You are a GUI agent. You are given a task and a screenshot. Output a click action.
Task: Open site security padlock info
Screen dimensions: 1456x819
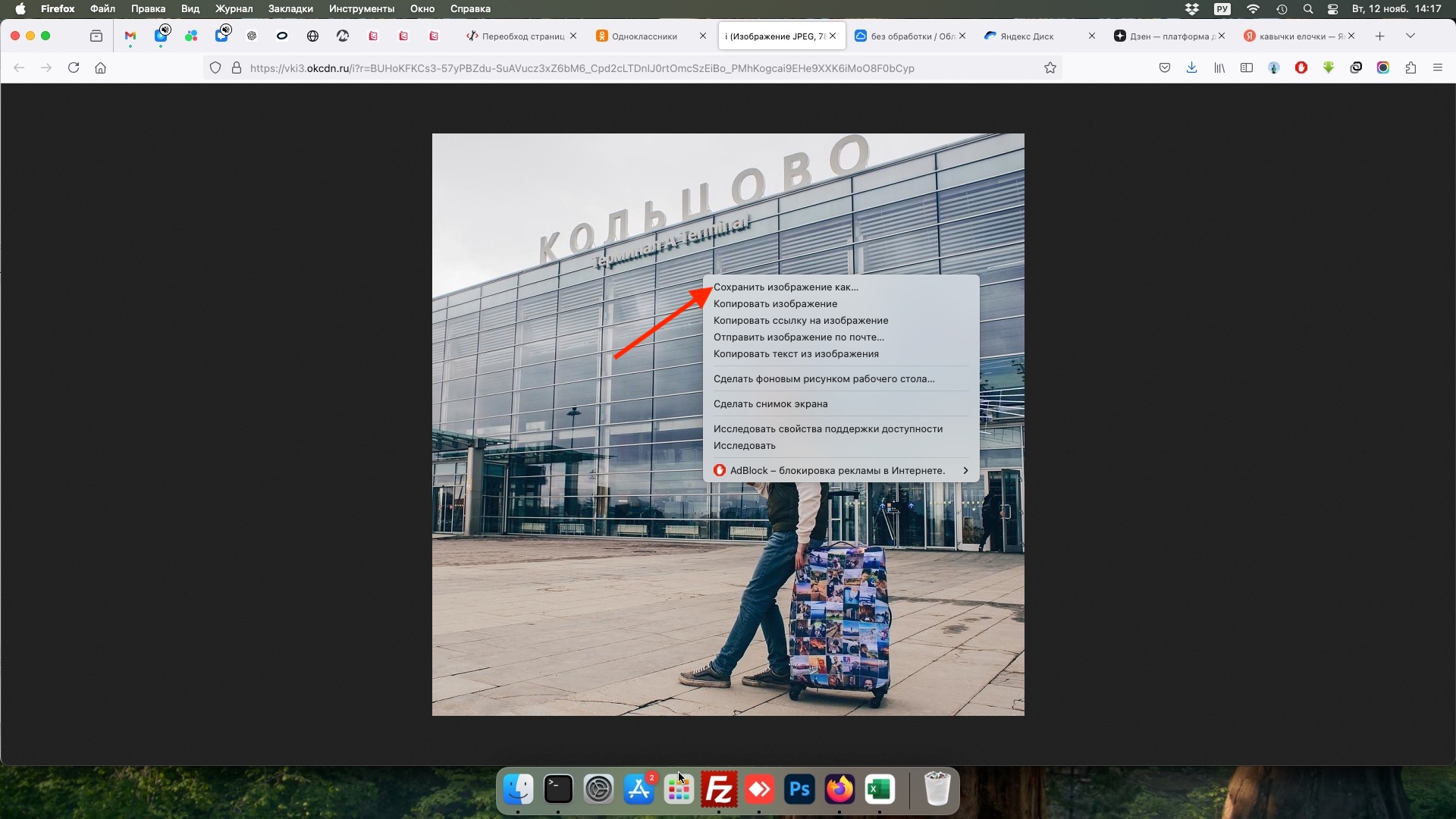point(237,67)
